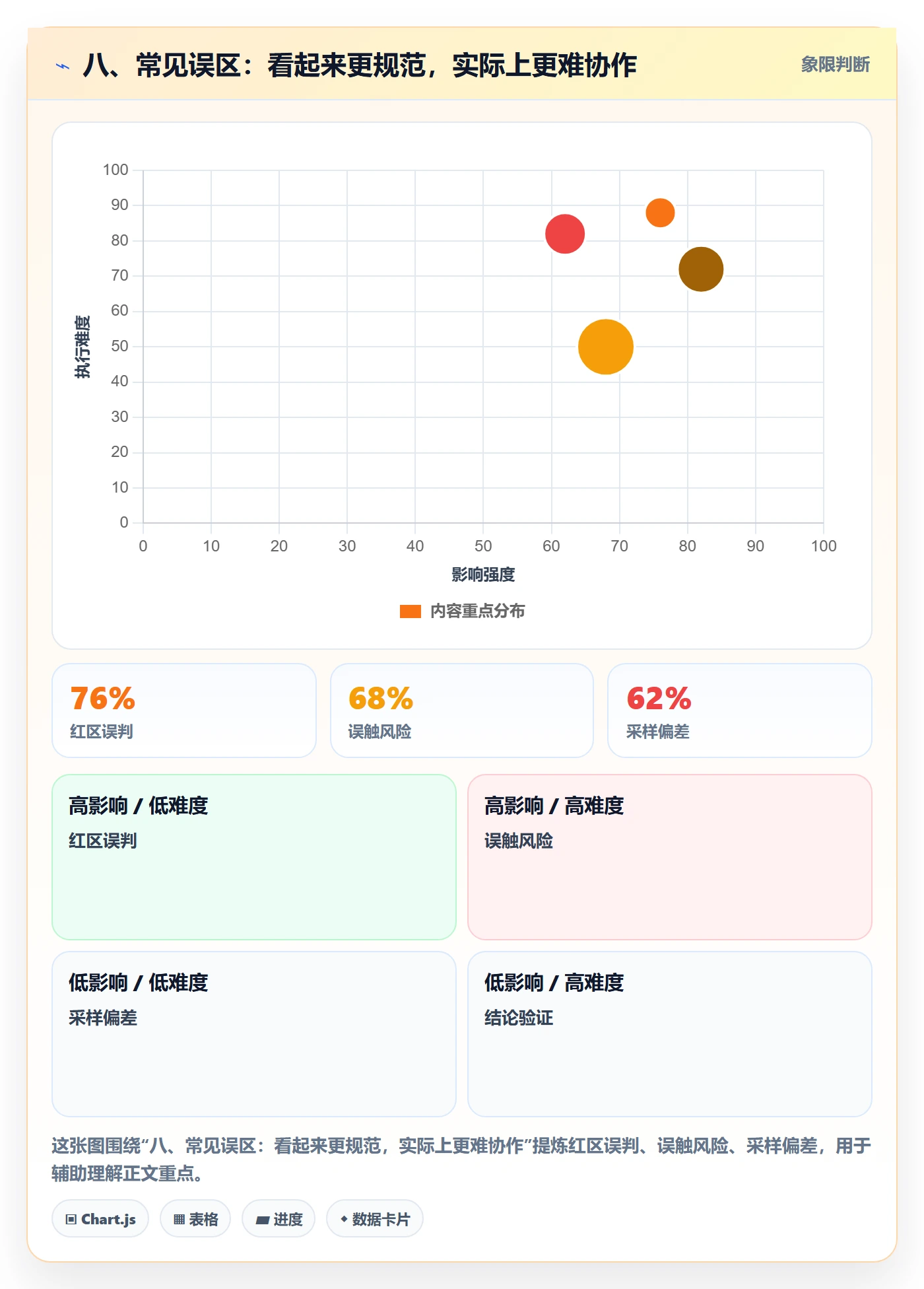Viewport: 924px width, 1289px height.
Task: Click the 表格 tag chip
Action: (x=195, y=1218)
